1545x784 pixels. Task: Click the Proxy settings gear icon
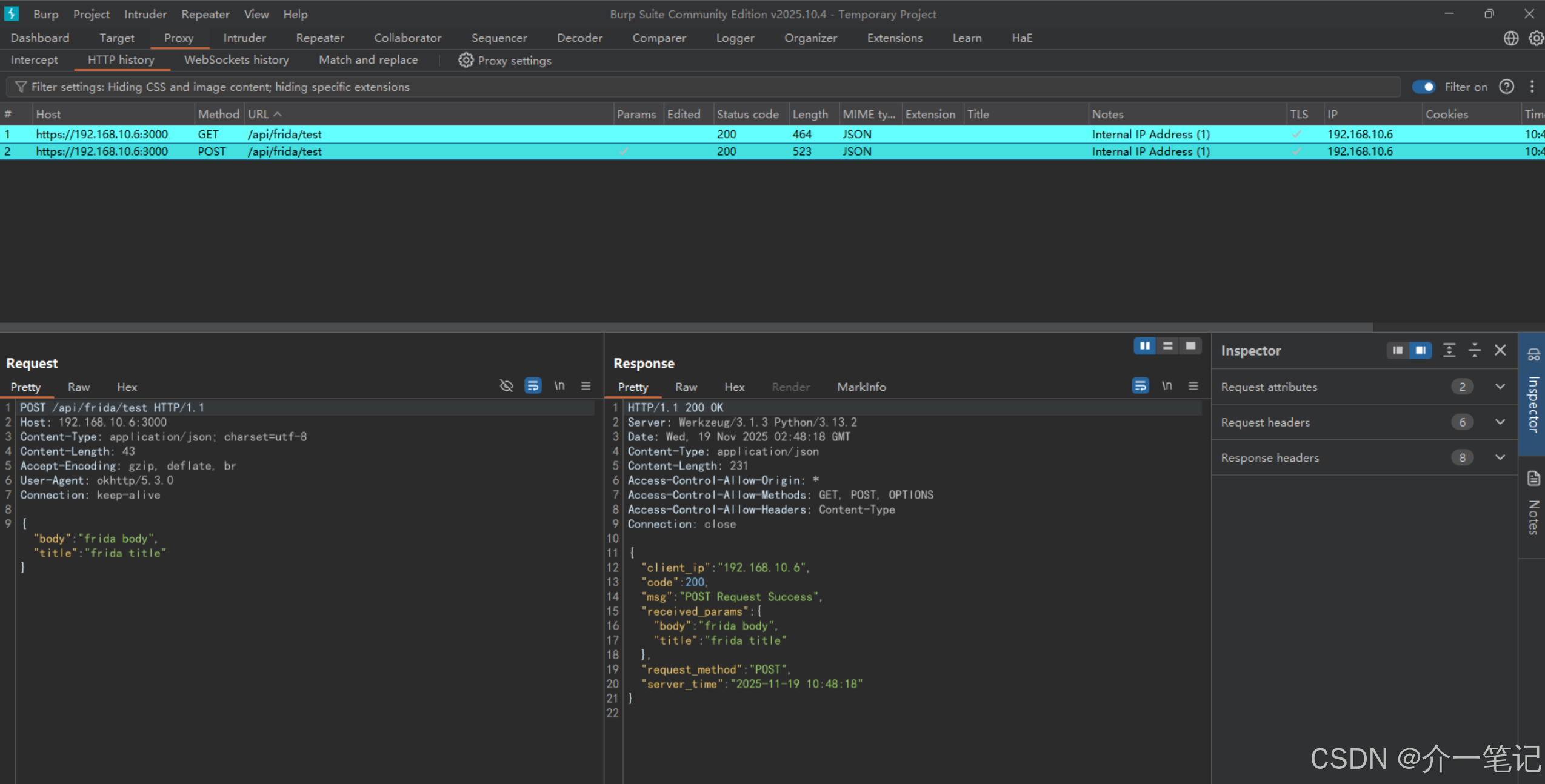pos(465,60)
